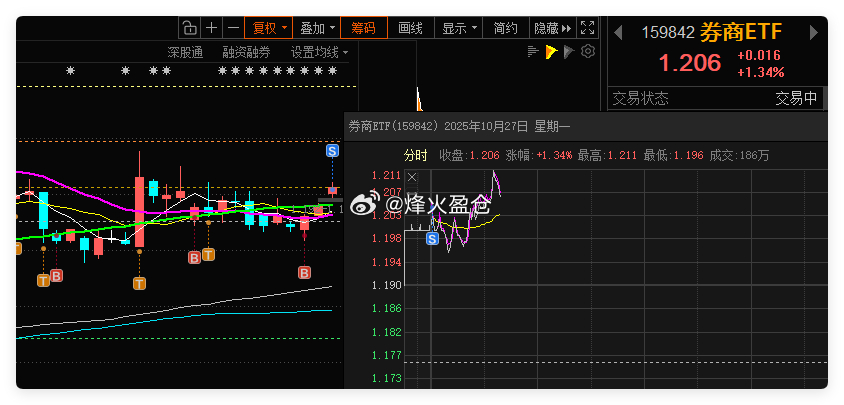
Task: Expand hidden panel via 隐藏 arrows
Action: pos(553,27)
